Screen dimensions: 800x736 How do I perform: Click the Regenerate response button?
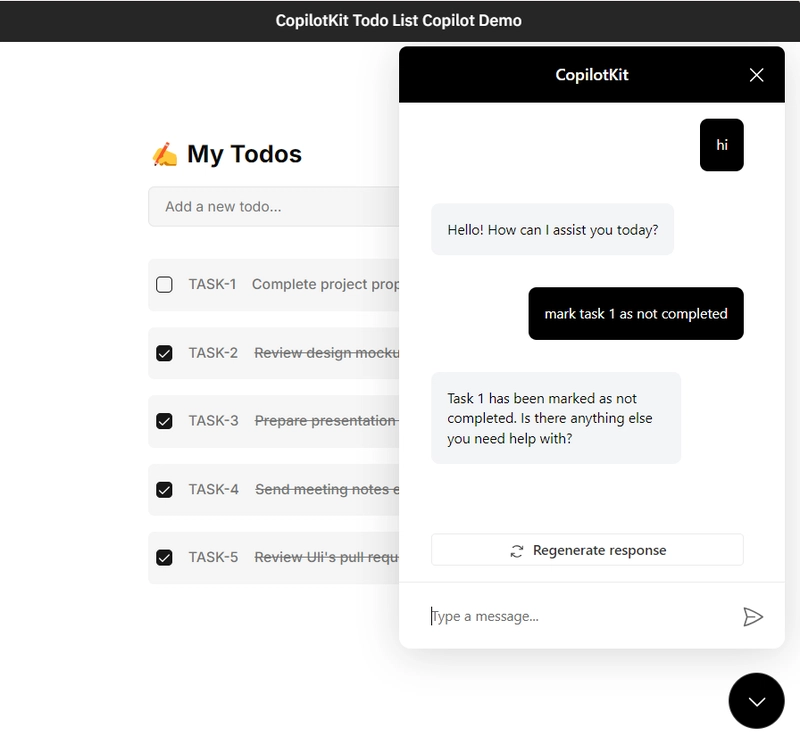pos(587,550)
